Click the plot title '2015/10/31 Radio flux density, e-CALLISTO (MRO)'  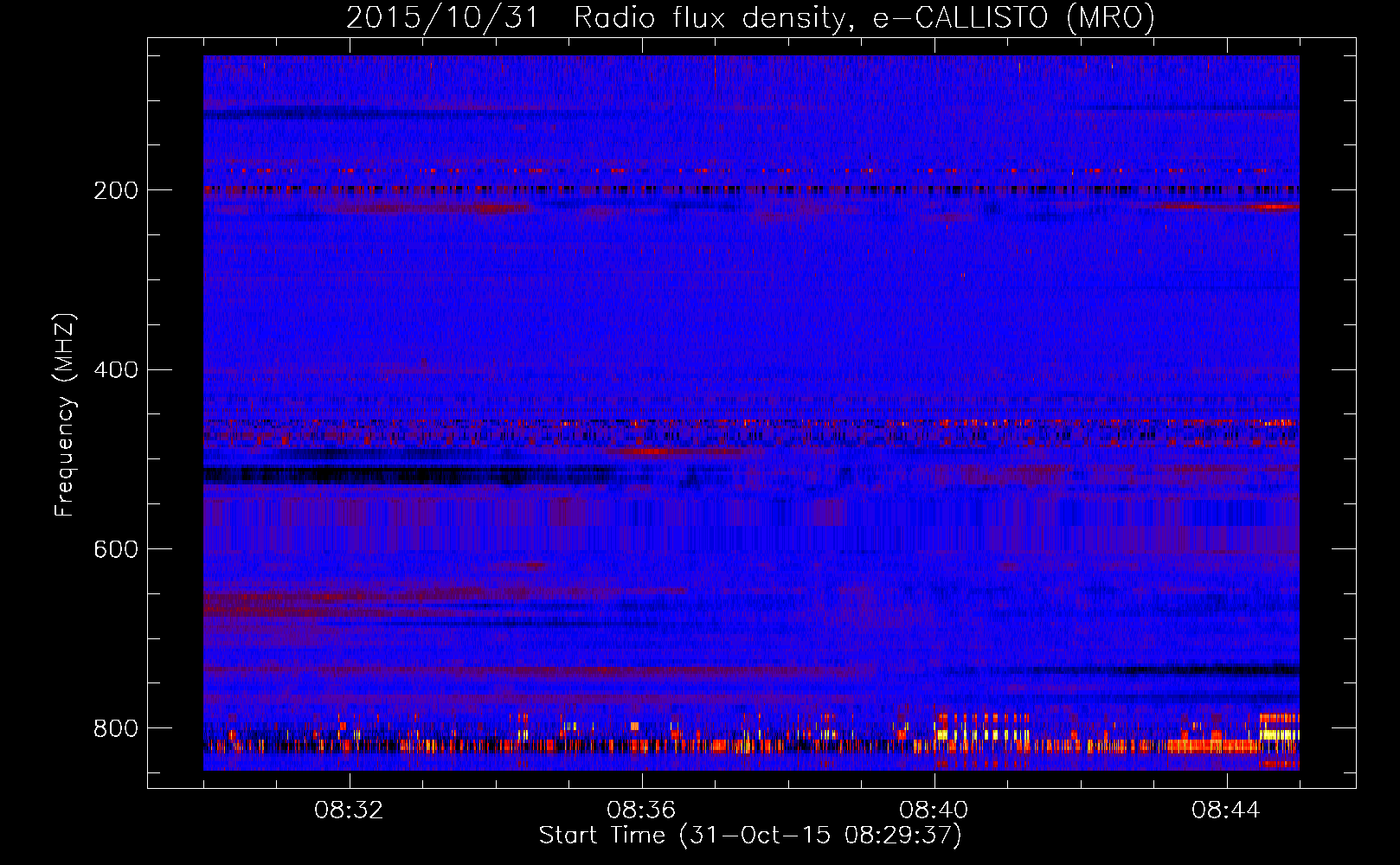point(750,18)
